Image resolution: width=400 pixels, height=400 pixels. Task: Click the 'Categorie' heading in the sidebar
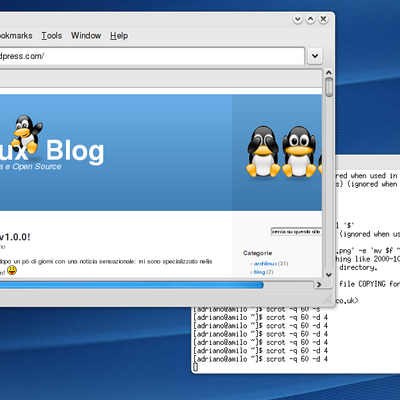point(257,253)
